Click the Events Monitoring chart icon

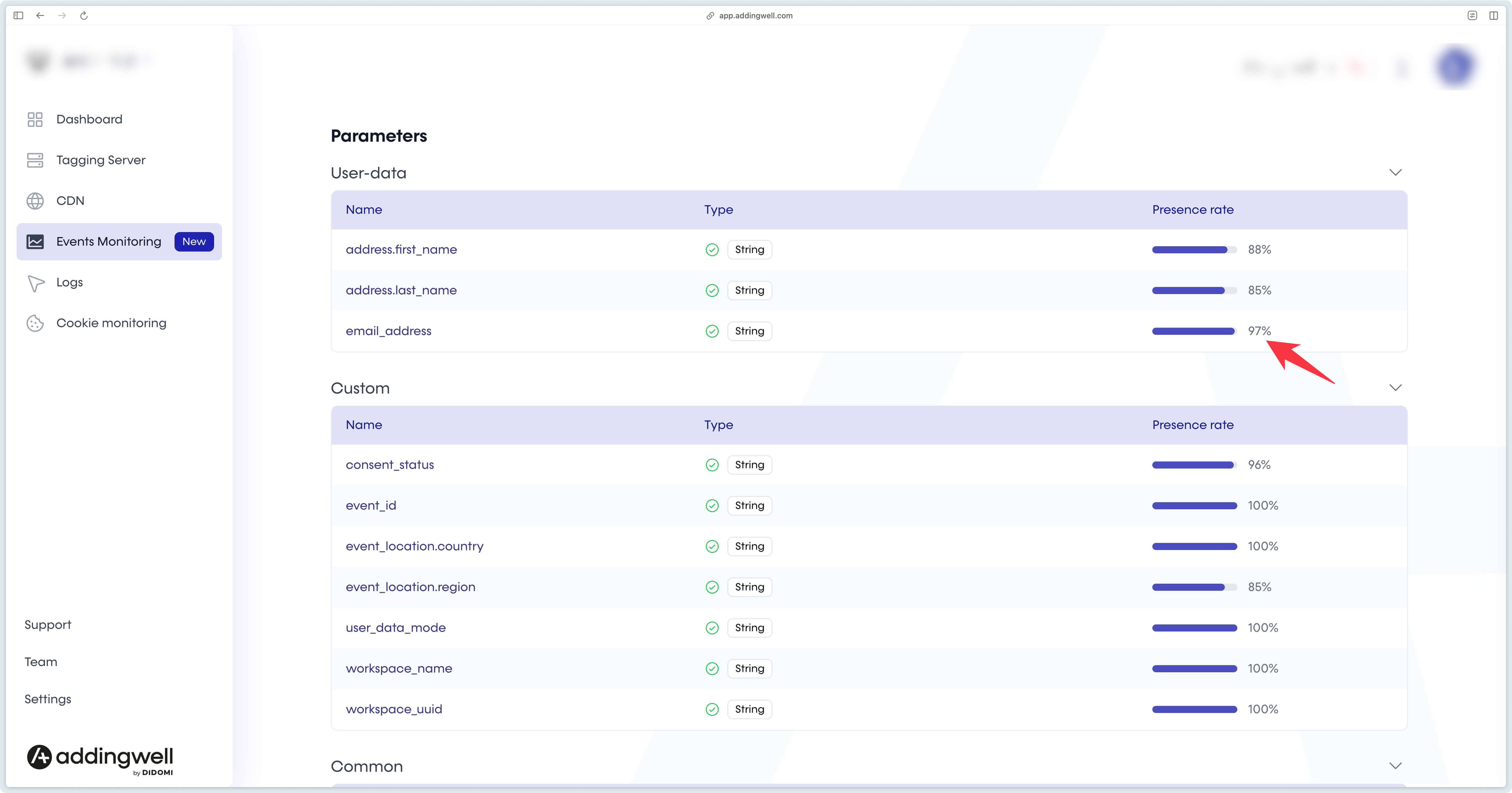35,242
